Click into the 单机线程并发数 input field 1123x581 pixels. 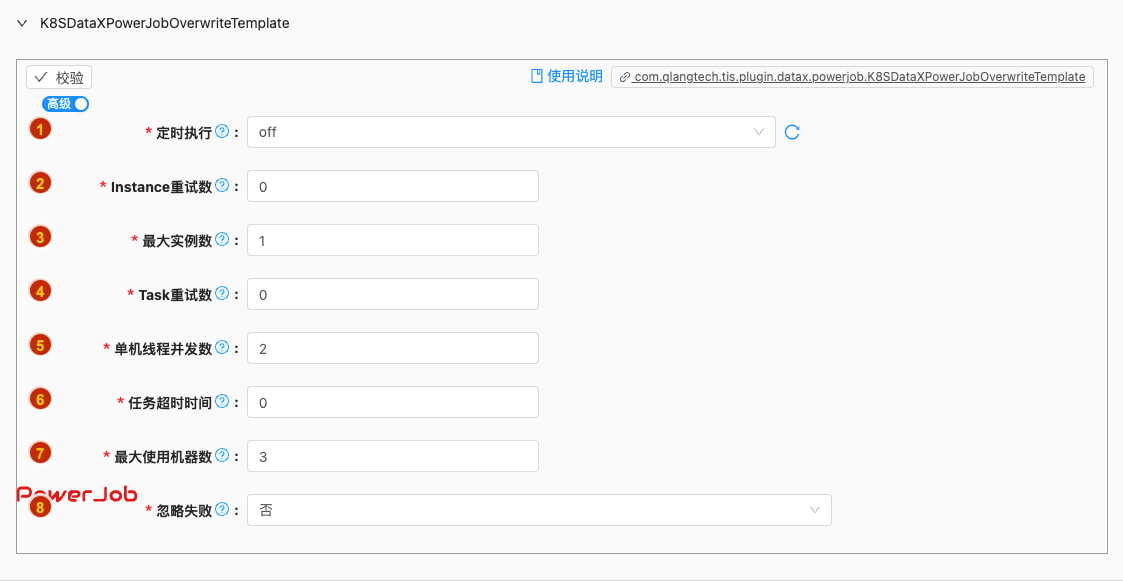(392, 348)
